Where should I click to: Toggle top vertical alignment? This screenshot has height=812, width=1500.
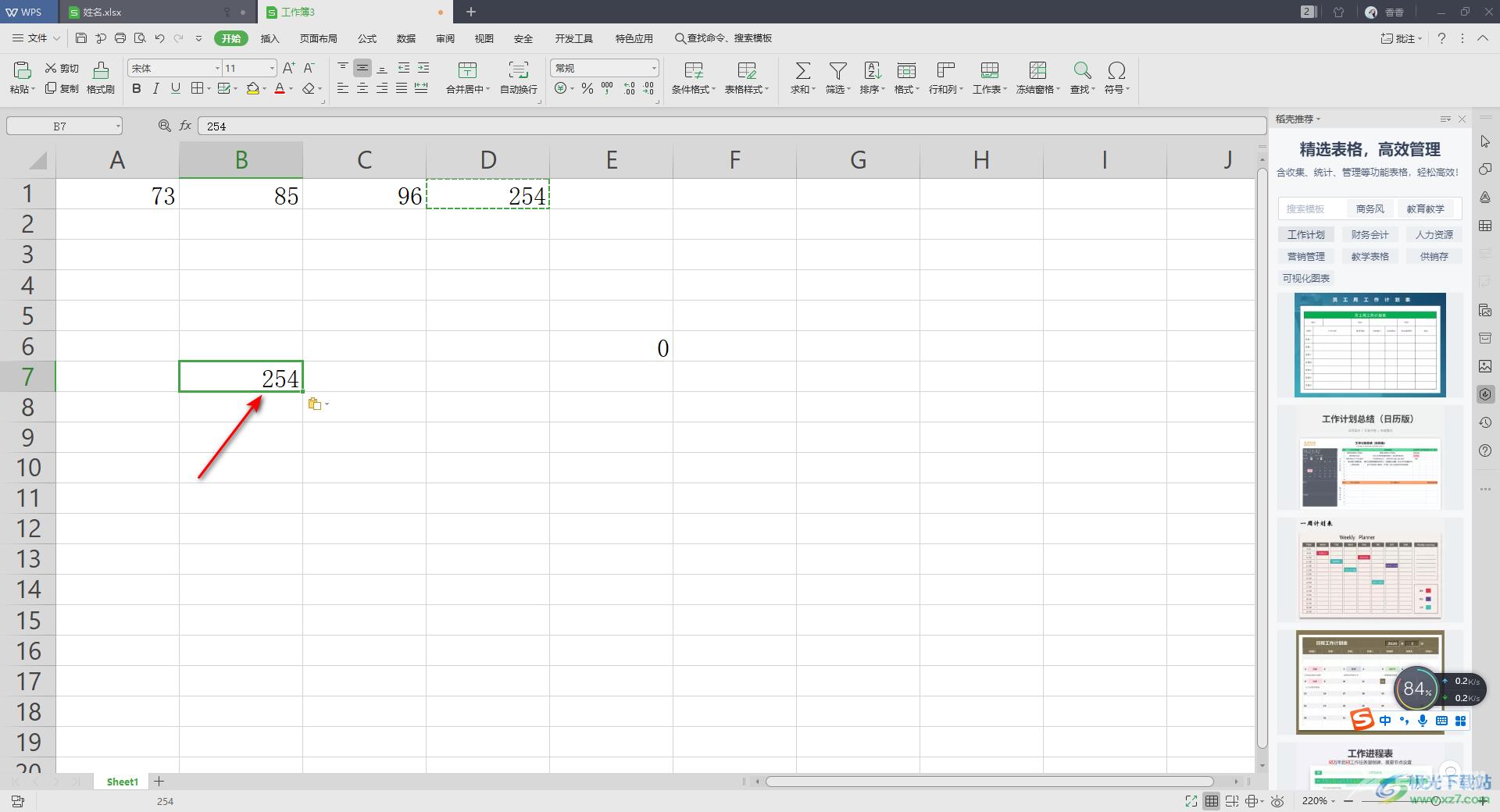pos(343,68)
